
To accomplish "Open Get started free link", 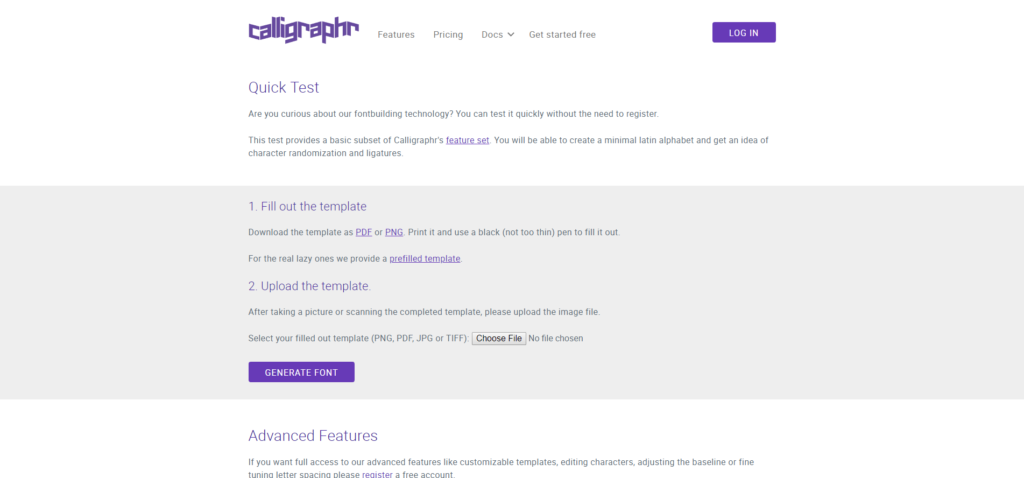I will (x=562, y=35).
